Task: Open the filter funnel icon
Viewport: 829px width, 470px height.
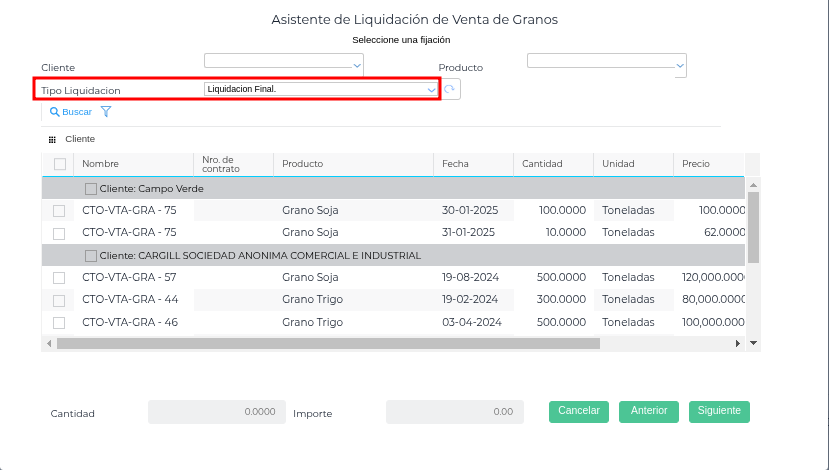Action: (x=106, y=112)
